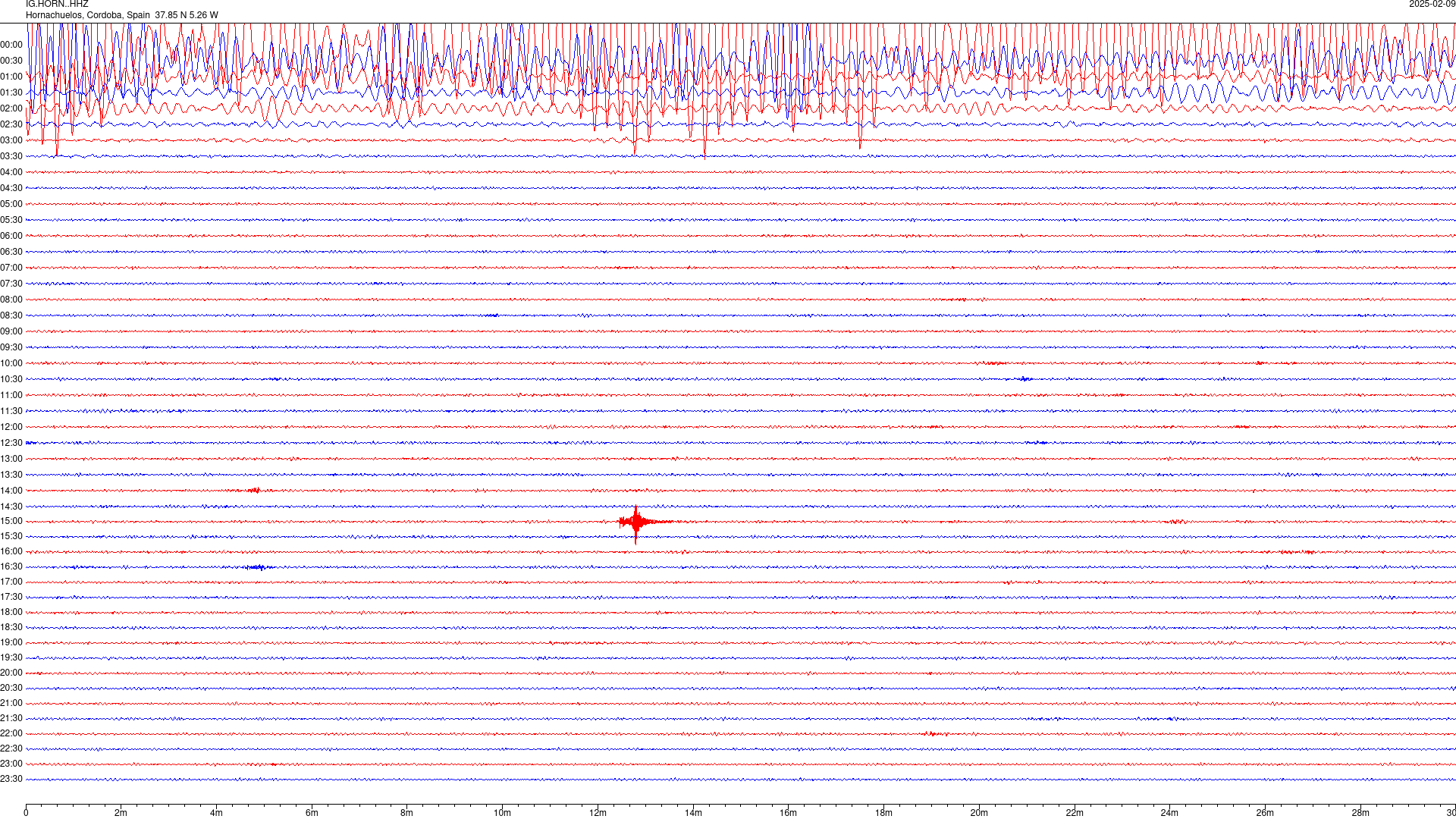Click the 01:30 time row label
The image size is (1456, 819).
tap(11, 93)
